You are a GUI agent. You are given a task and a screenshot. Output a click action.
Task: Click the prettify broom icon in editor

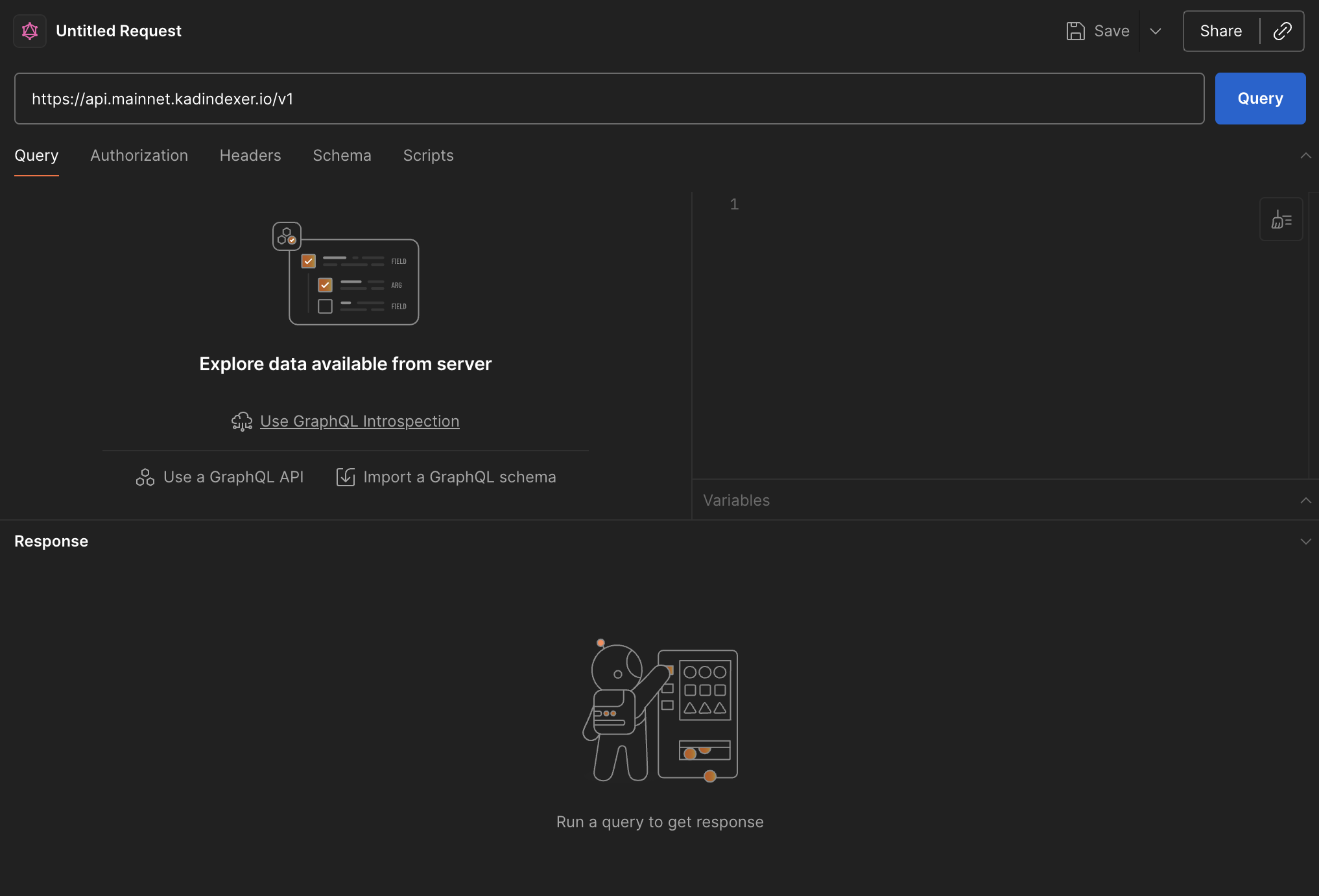[x=1281, y=220]
